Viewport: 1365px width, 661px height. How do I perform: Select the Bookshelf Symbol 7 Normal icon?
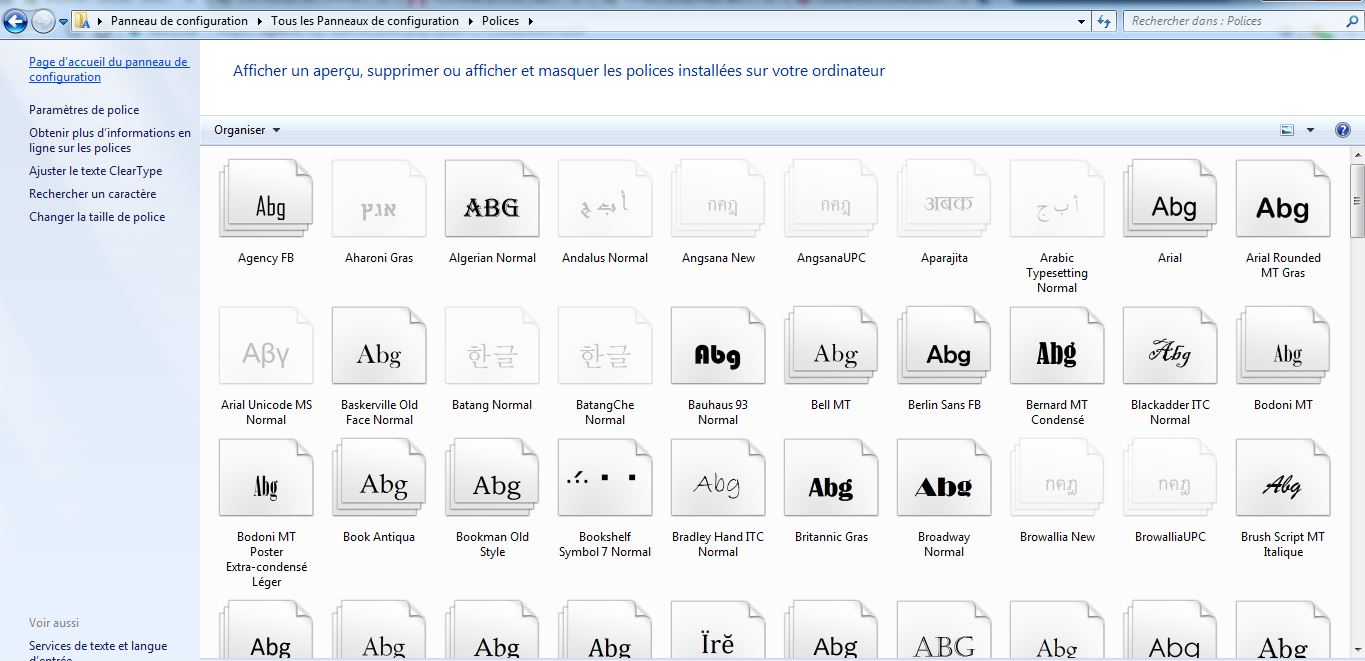[x=605, y=478]
